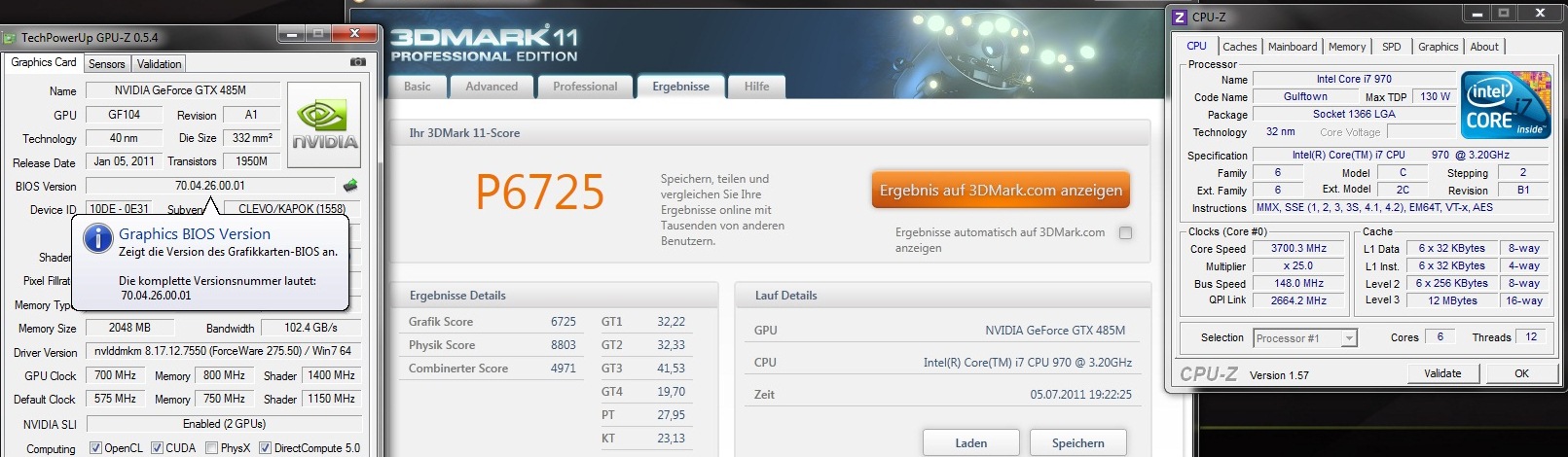Click the Zeit value 05.07.2011 19:22:25

(1080, 395)
